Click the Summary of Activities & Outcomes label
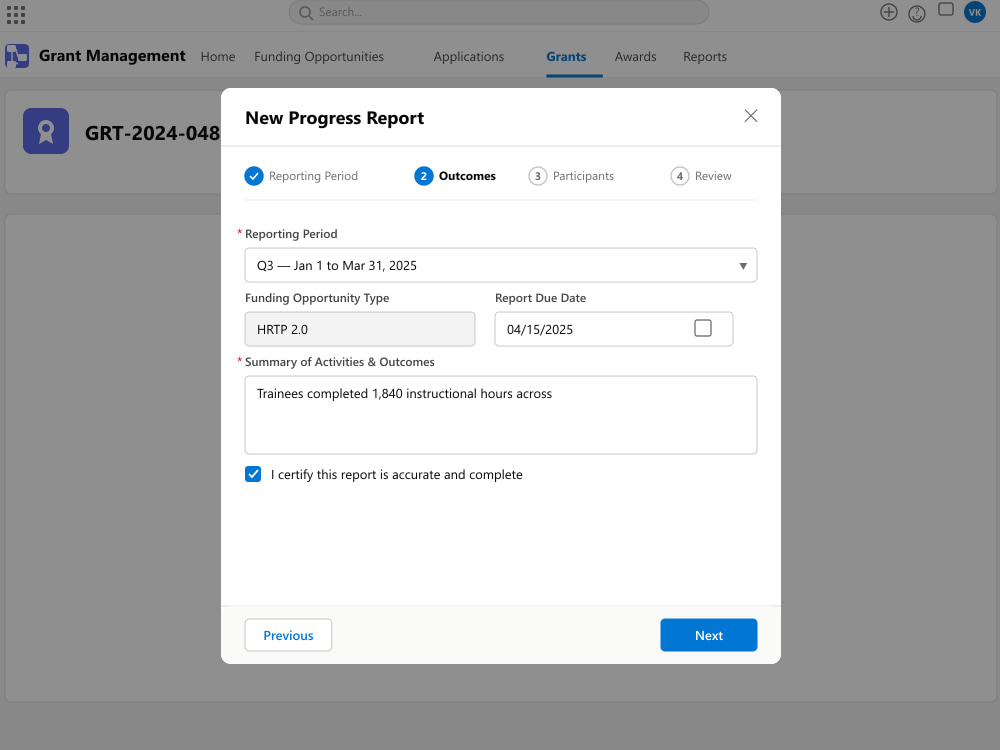 [340, 362]
